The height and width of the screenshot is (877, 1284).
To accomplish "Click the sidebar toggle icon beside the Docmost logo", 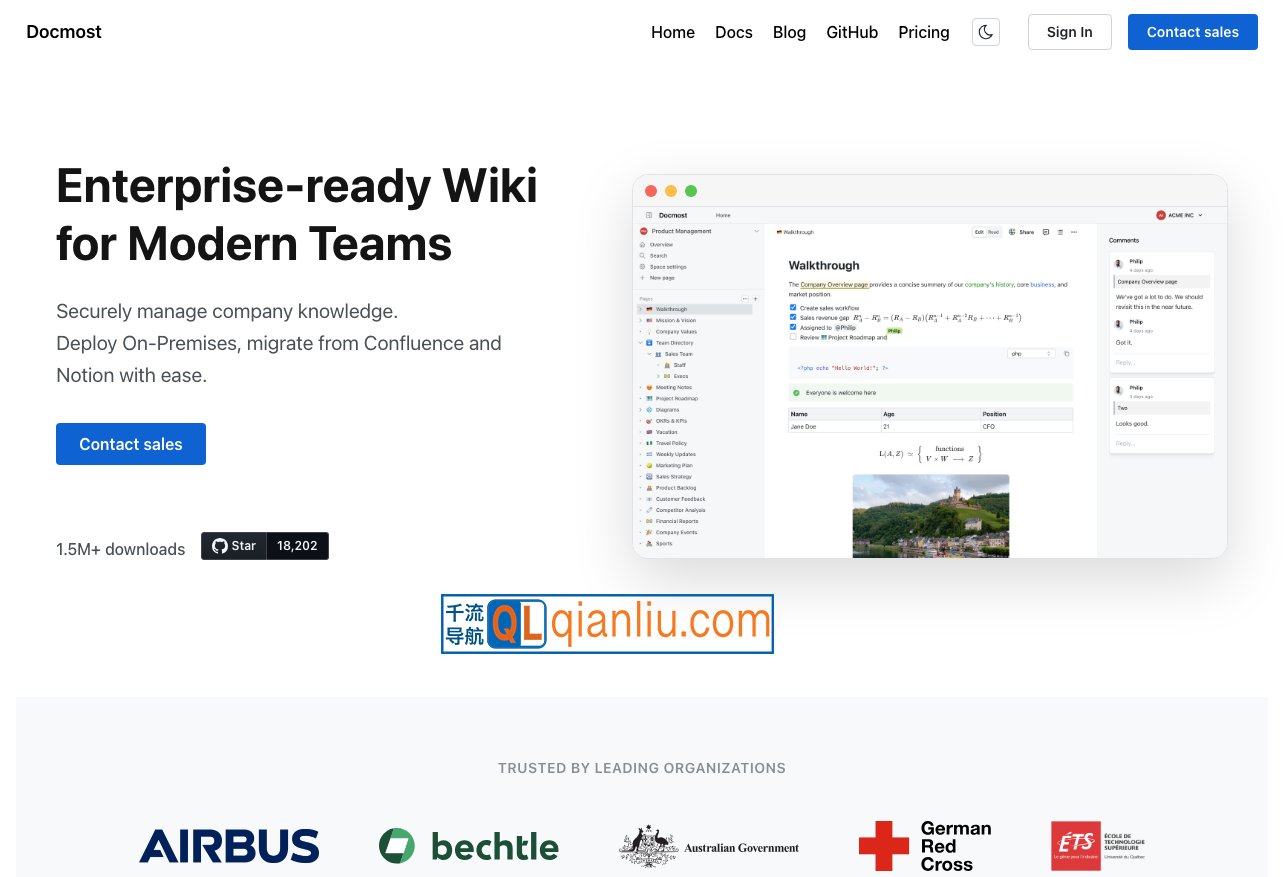I will tap(649, 215).
